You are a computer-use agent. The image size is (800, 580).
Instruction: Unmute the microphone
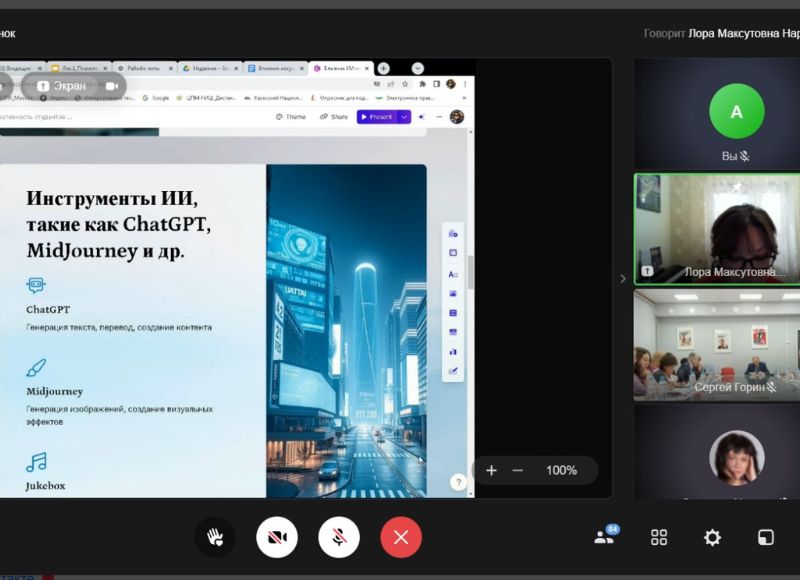point(339,537)
